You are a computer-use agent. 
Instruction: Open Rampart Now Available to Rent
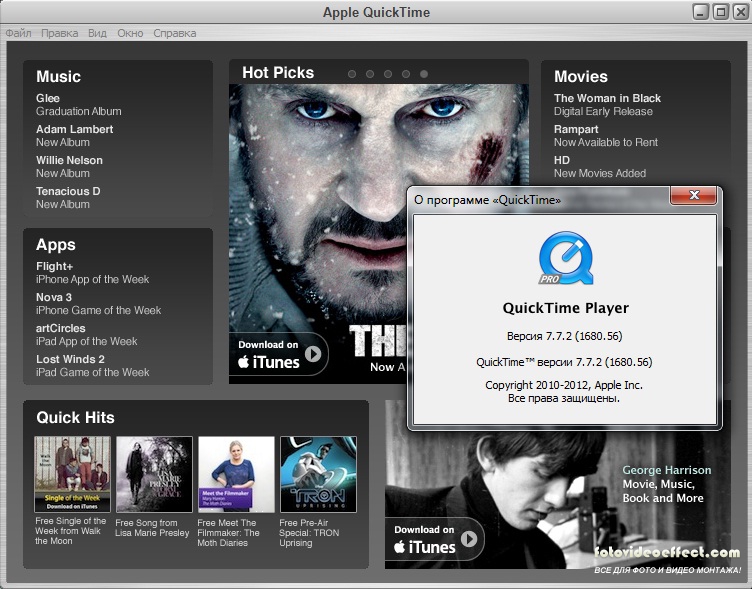tap(606, 136)
